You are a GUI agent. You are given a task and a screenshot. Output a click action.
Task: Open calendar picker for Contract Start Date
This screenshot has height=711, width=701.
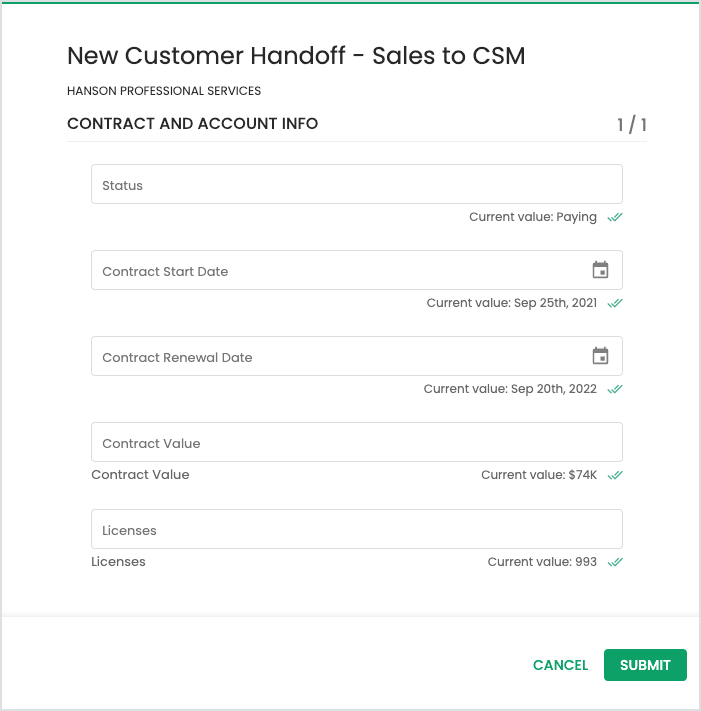point(600,270)
